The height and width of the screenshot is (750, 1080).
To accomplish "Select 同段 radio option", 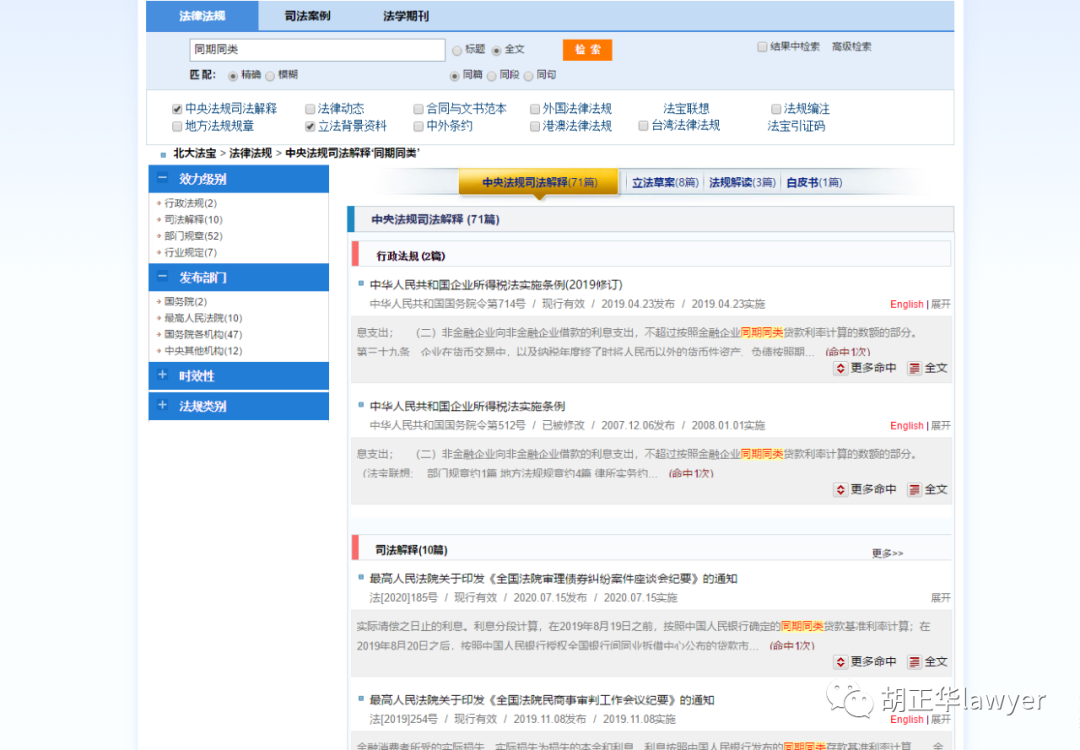I will coord(492,76).
